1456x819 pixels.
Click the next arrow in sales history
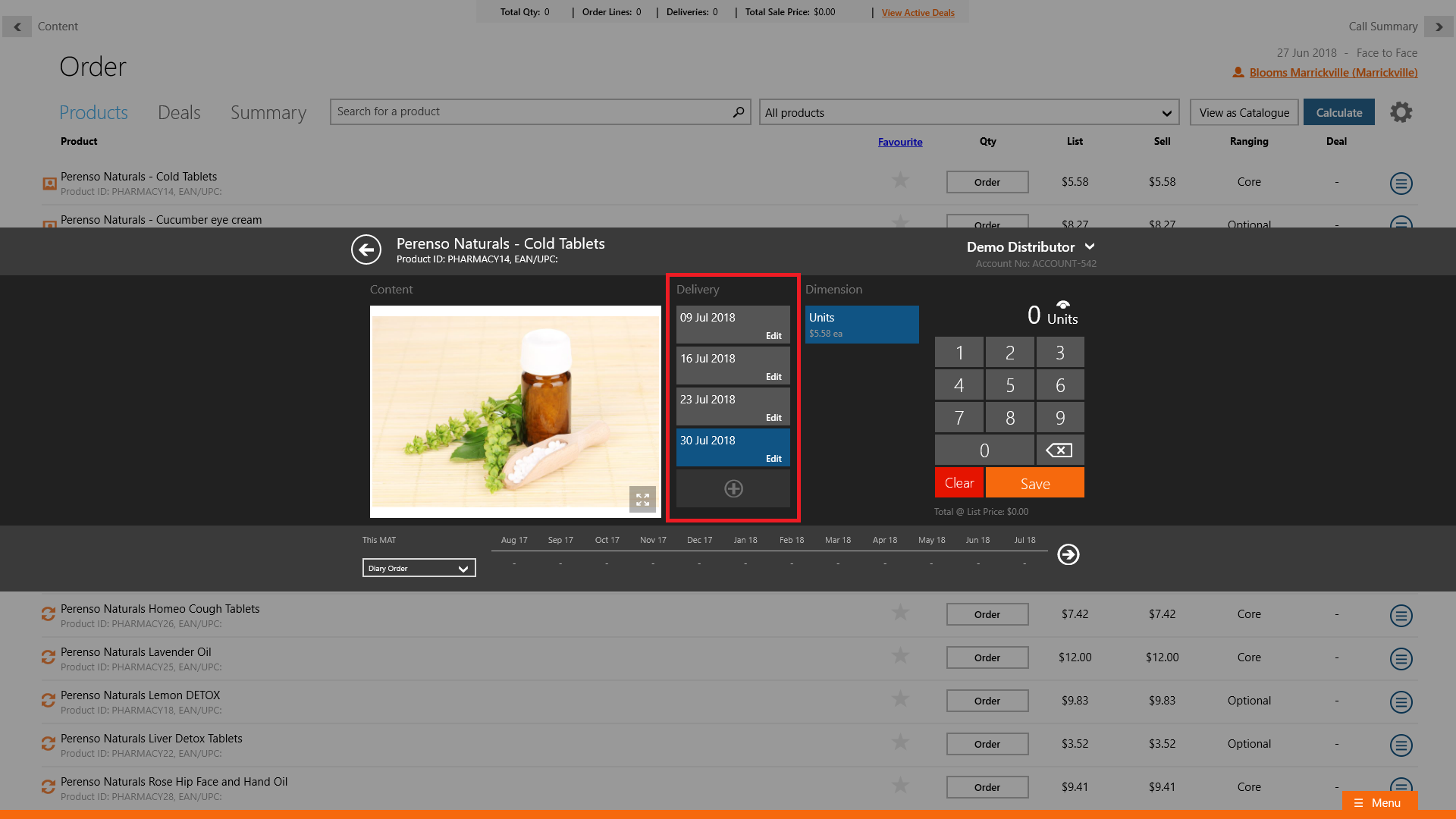tap(1068, 555)
